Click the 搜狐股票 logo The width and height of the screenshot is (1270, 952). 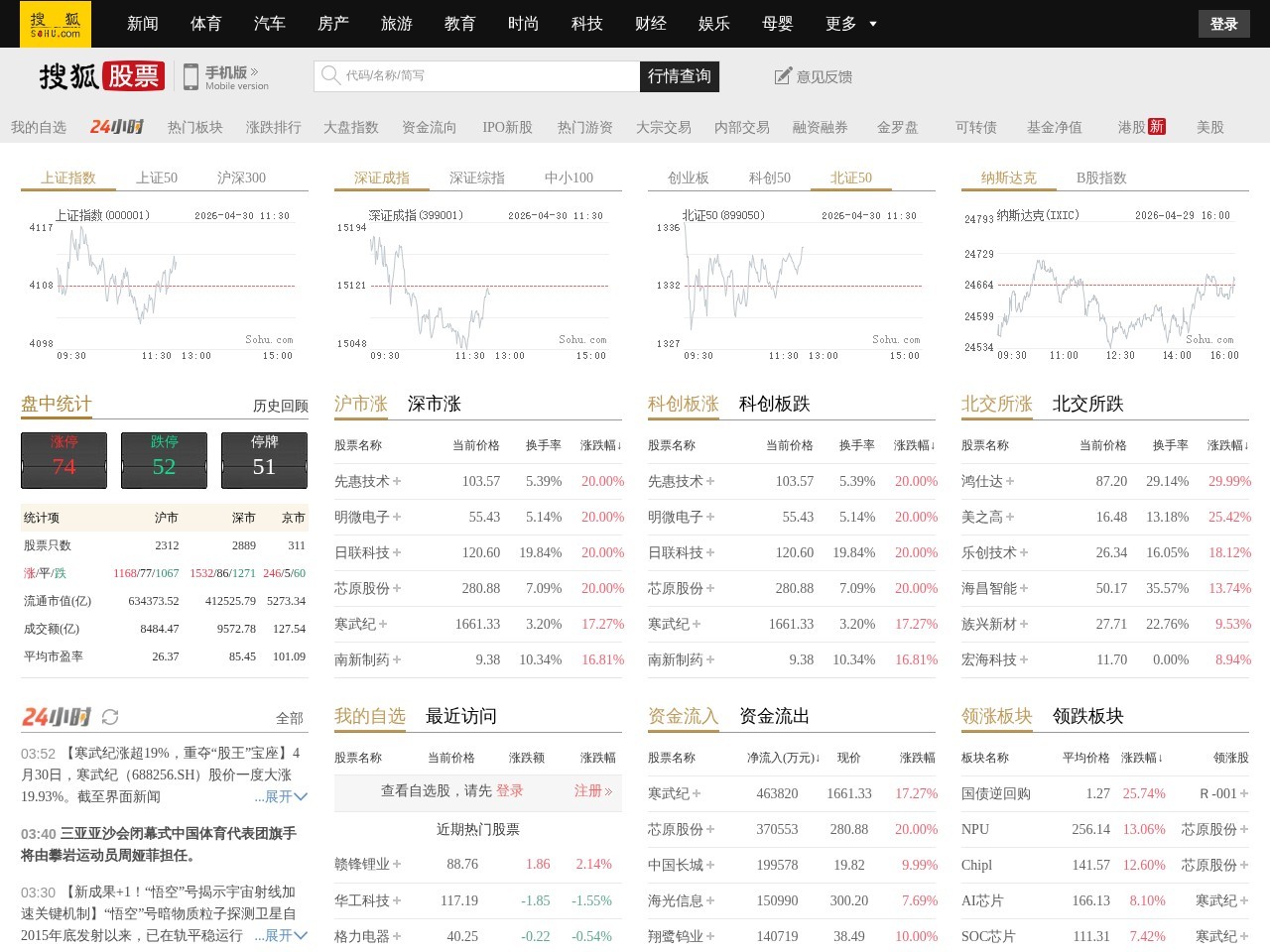tap(101, 76)
